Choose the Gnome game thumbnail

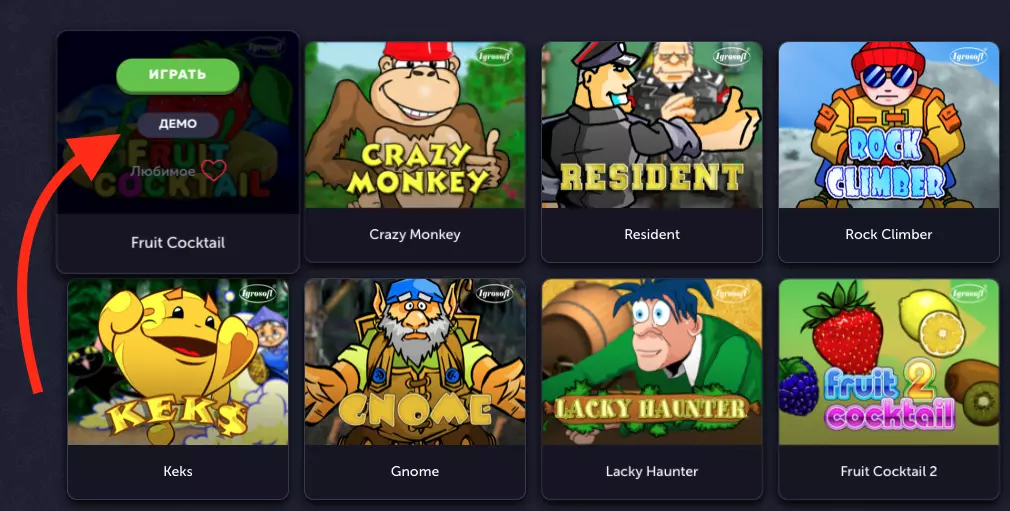point(415,362)
